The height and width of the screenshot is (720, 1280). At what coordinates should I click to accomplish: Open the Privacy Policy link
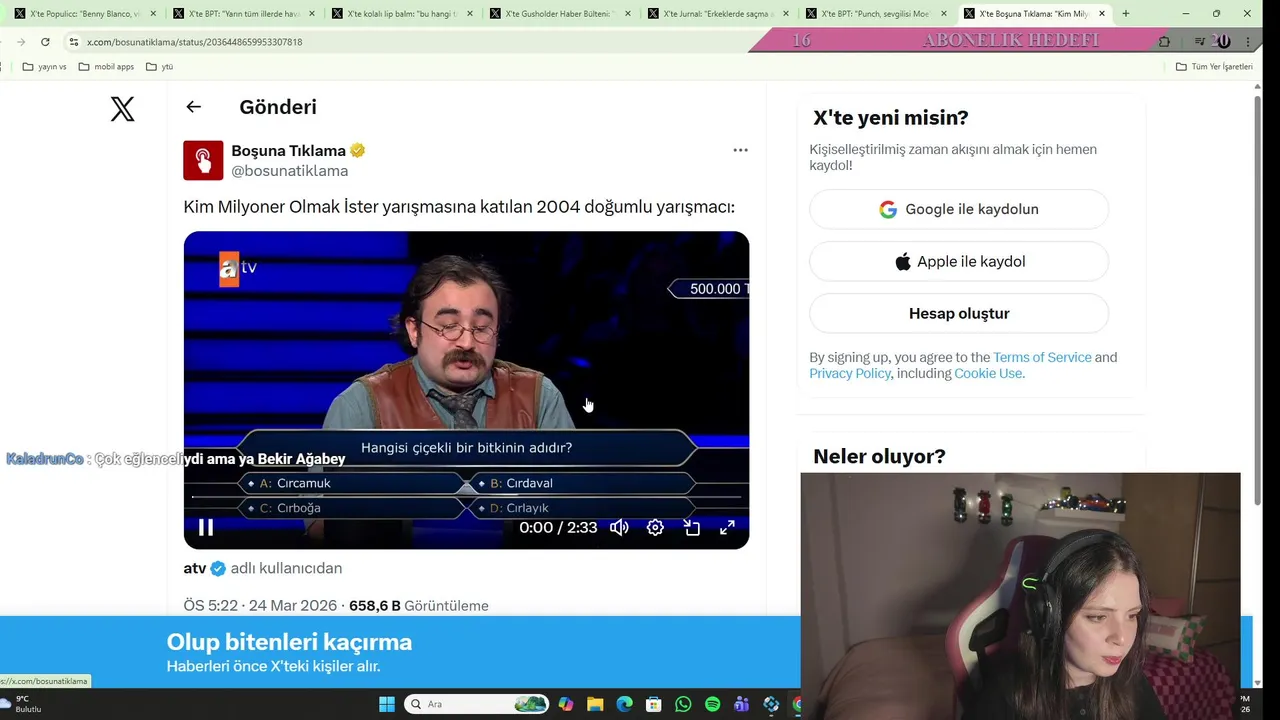(850, 373)
